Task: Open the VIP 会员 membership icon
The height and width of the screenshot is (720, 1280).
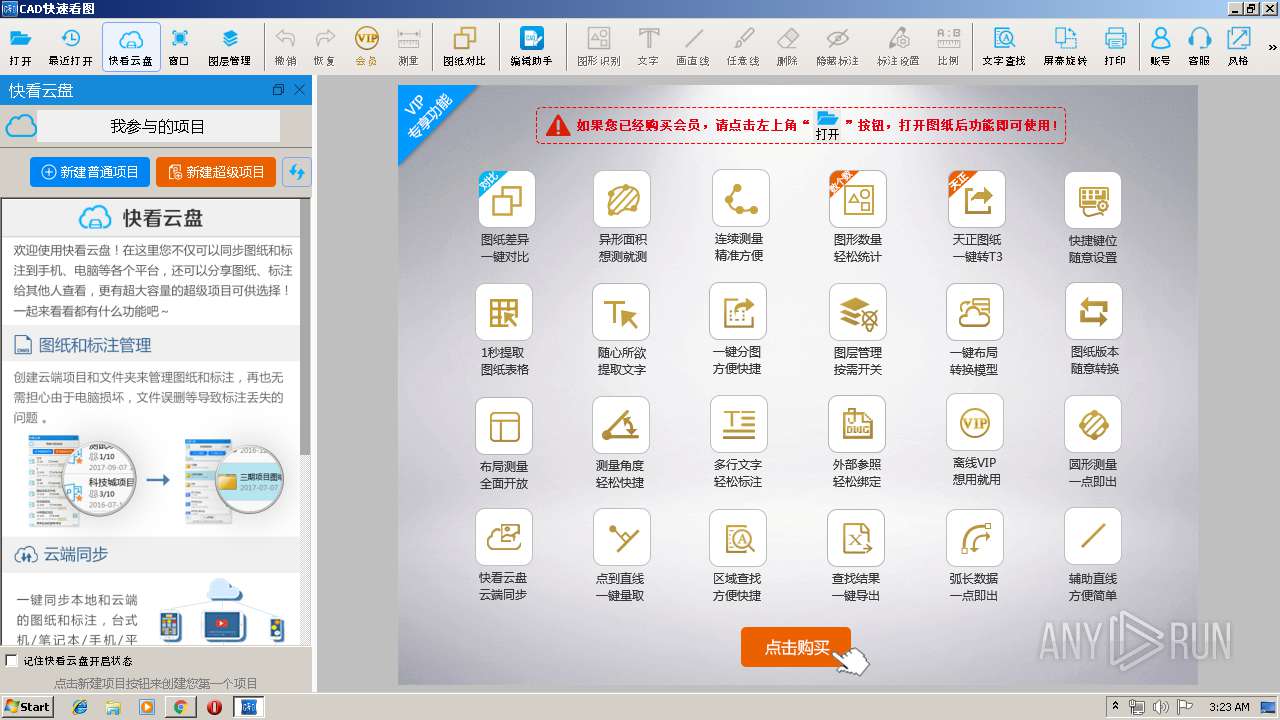Action: (x=366, y=47)
